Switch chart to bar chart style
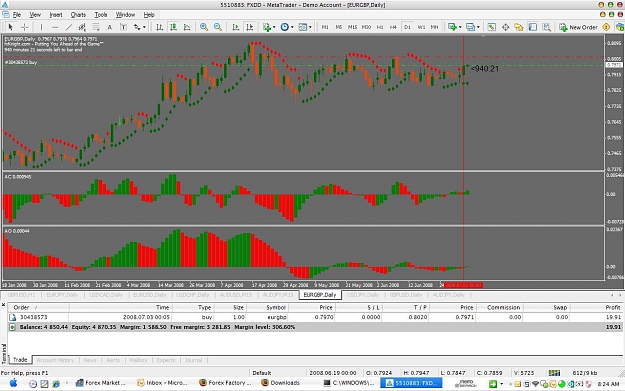This screenshot has width=625, height=391. pyautogui.click(x=159, y=27)
